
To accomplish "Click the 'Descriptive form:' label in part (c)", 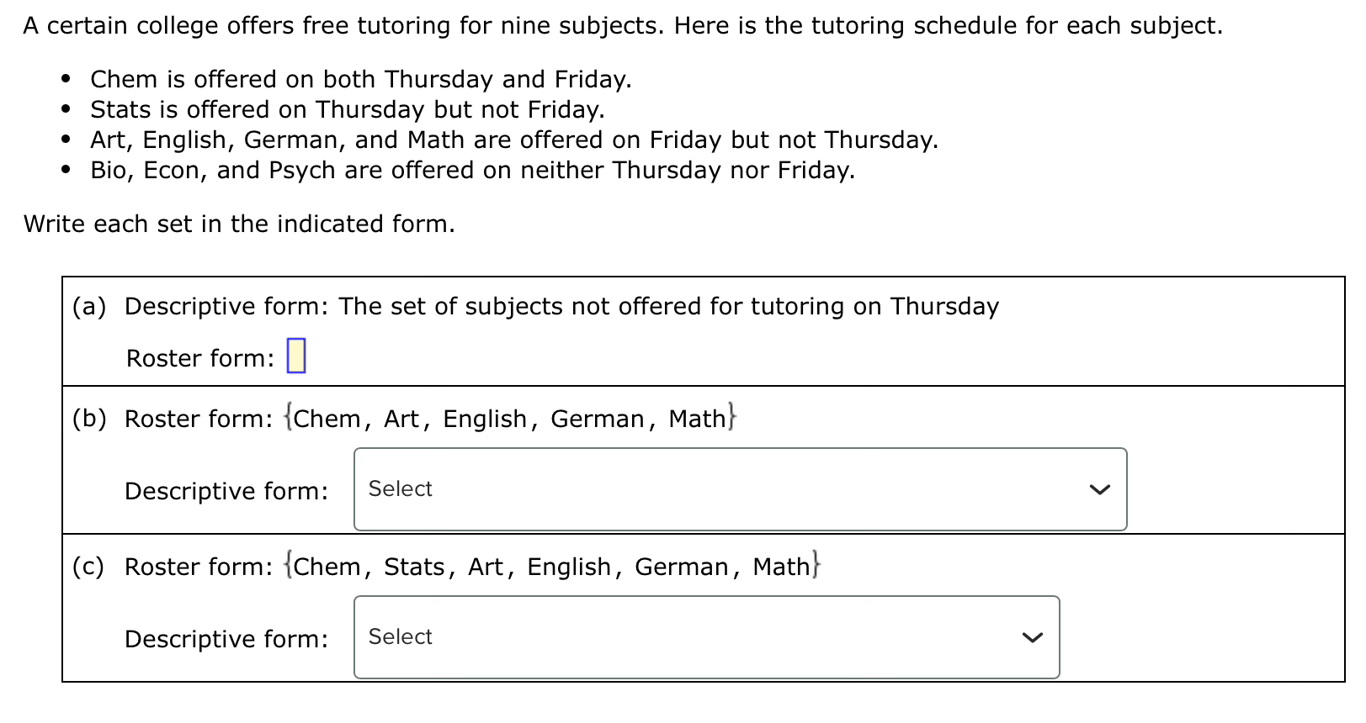I will pos(226,639).
